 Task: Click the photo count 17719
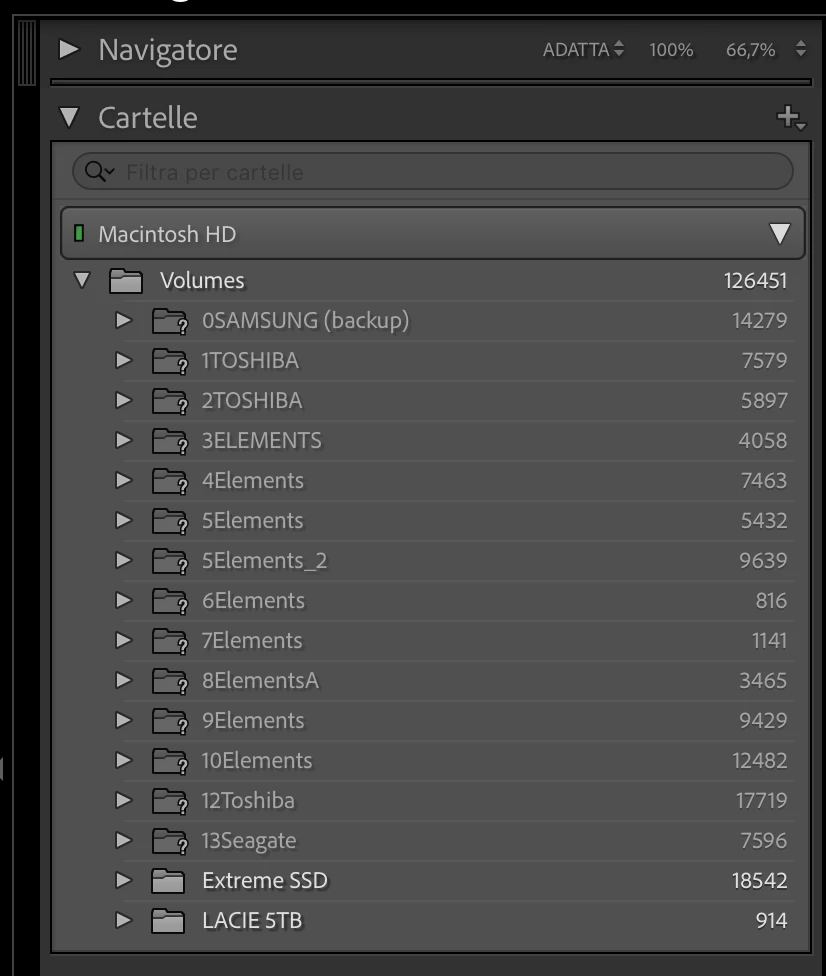(762, 800)
